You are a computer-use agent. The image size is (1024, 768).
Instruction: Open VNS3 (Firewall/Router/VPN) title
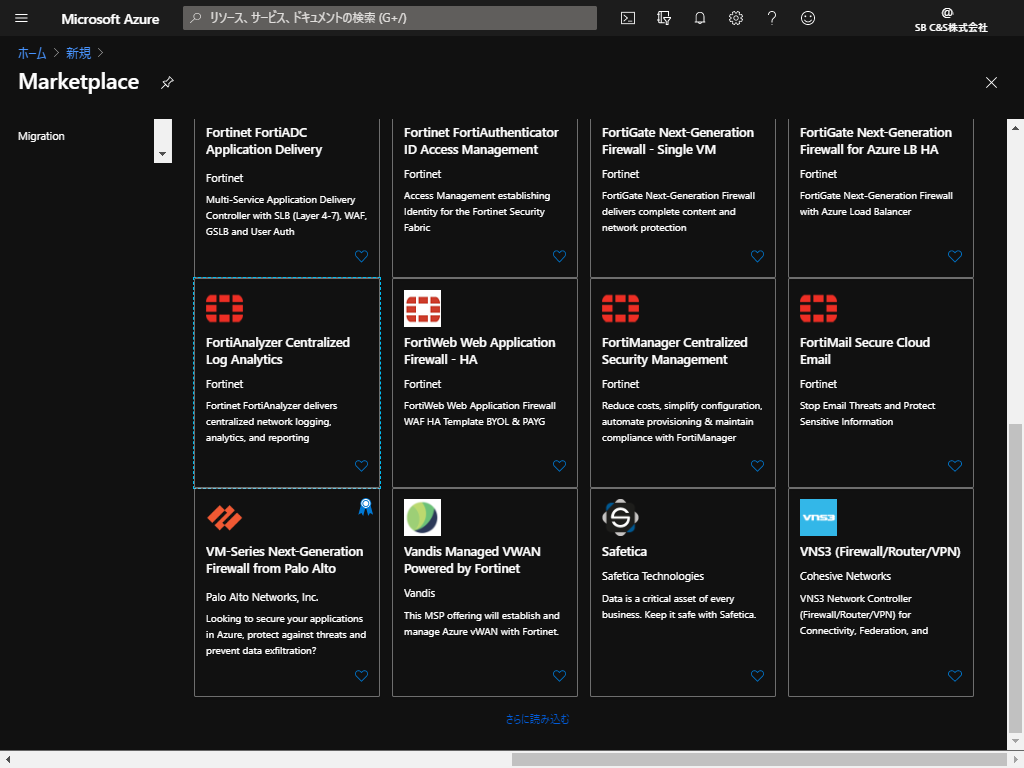pyautogui.click(x=880, y=552)
